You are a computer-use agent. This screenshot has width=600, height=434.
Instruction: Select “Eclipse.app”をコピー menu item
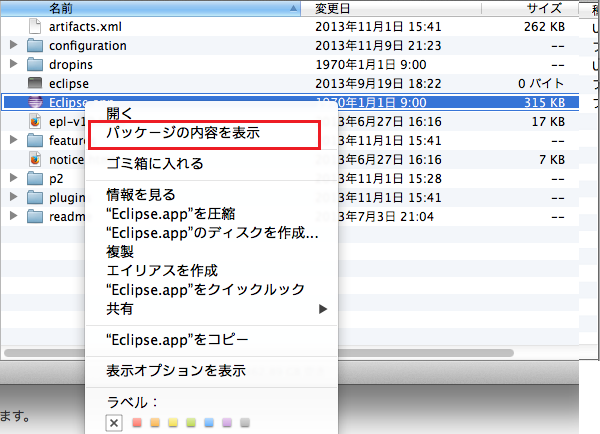(x=211, y=340)
